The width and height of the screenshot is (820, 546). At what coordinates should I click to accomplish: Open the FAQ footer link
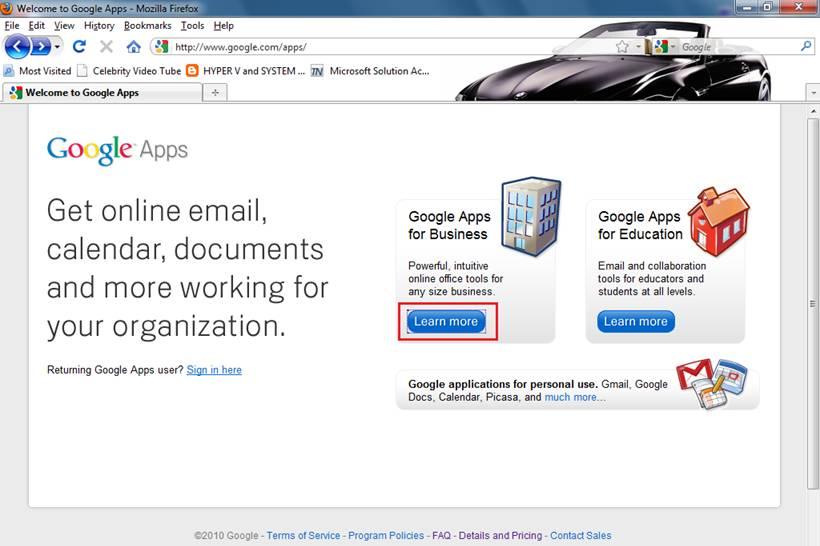point(441,536)
